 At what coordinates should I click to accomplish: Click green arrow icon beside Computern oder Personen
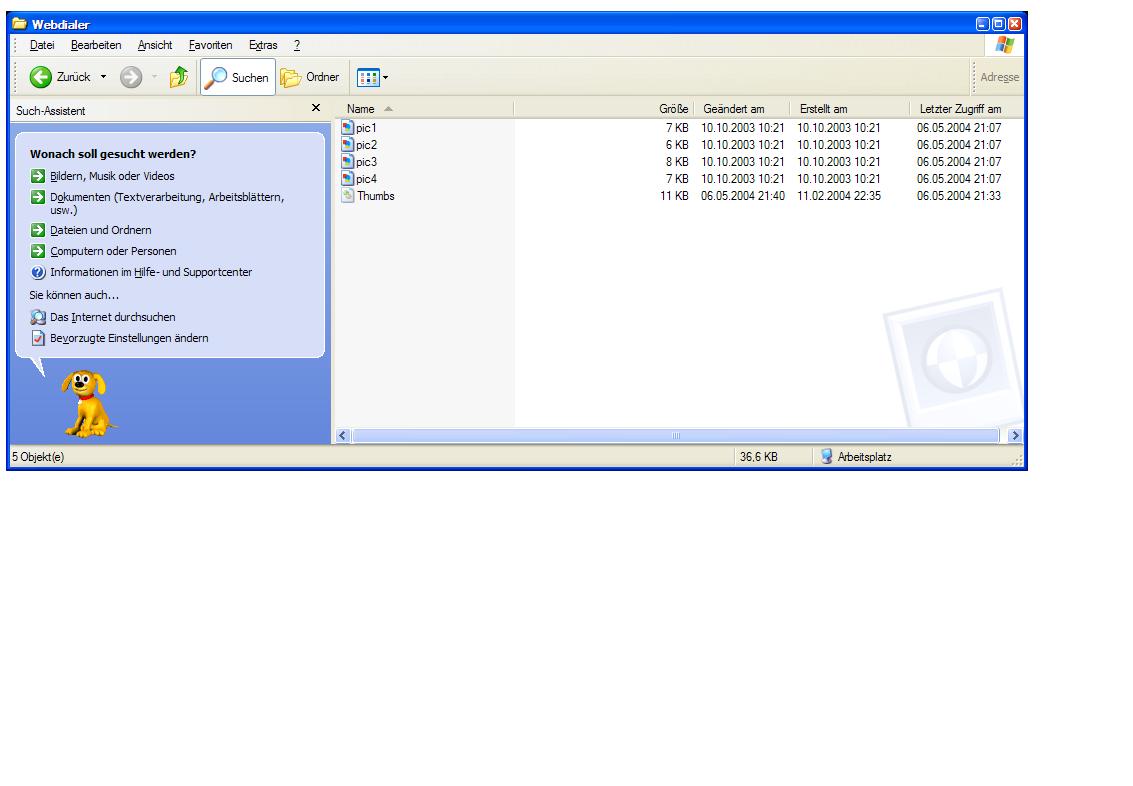(x=38, y=251)
